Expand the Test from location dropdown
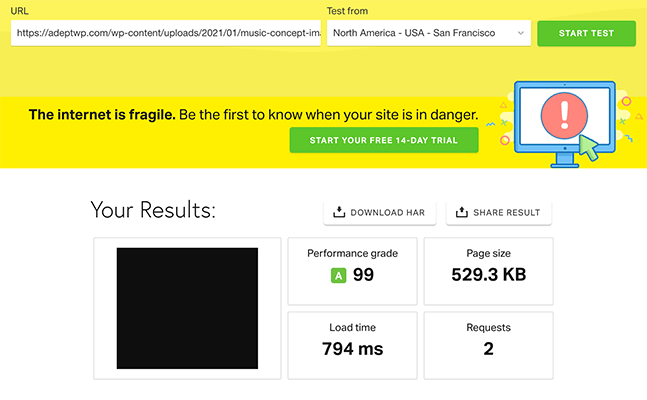This screenshot has height=400, width=647. [x=428, y=33]
